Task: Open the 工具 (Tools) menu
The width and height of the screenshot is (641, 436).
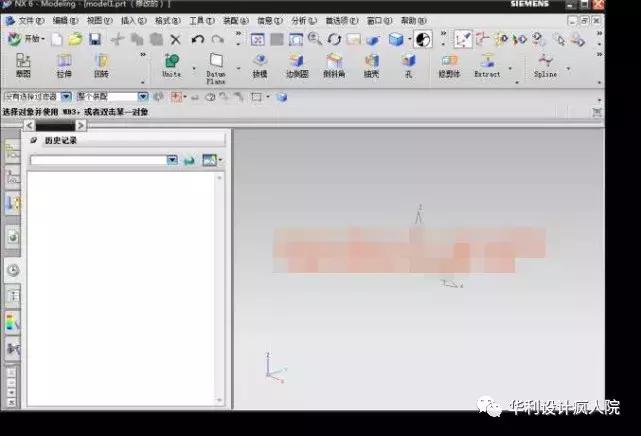Action: pos(201,20)
